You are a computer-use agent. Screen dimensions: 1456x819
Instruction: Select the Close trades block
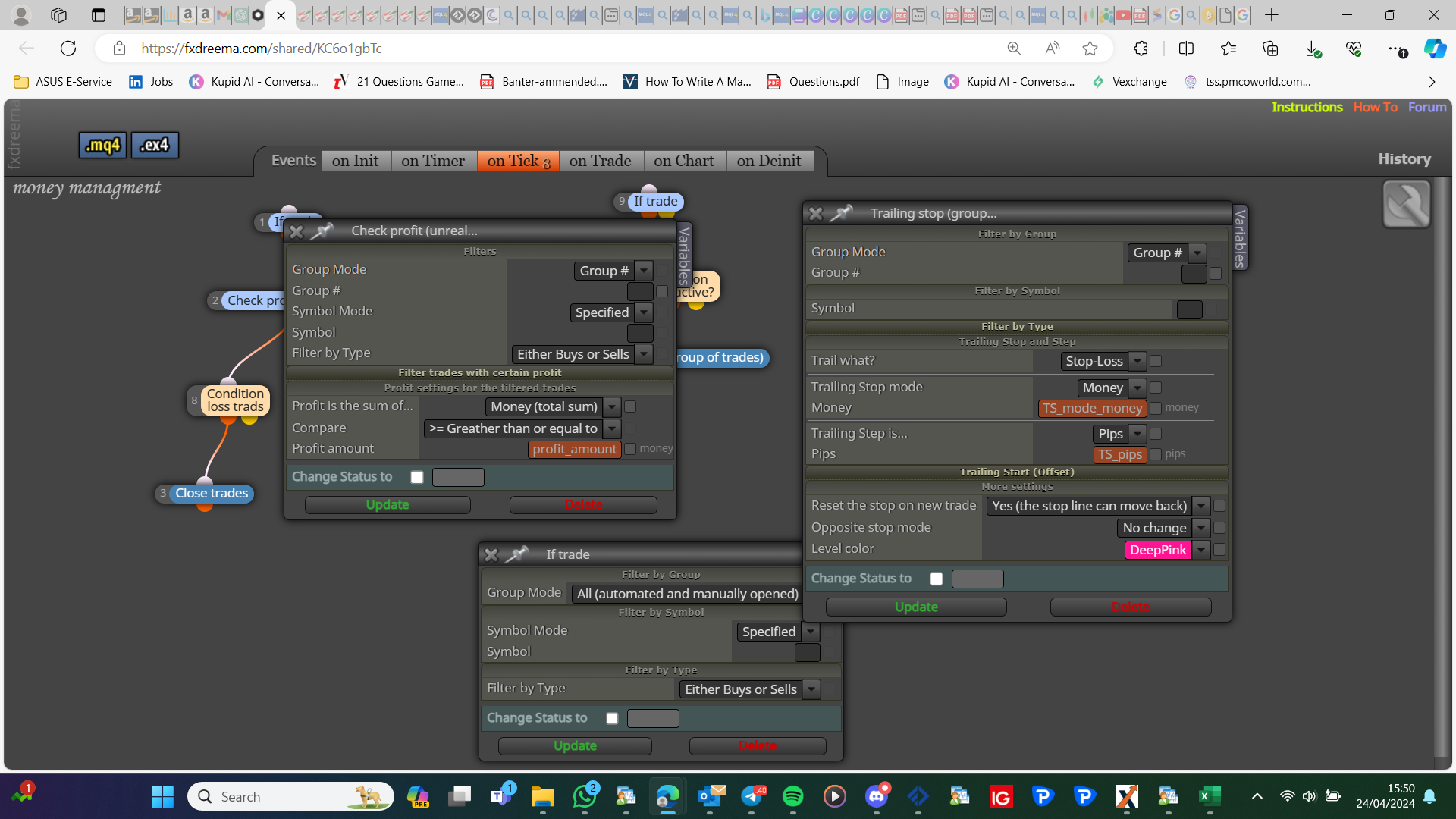point(212,494)
